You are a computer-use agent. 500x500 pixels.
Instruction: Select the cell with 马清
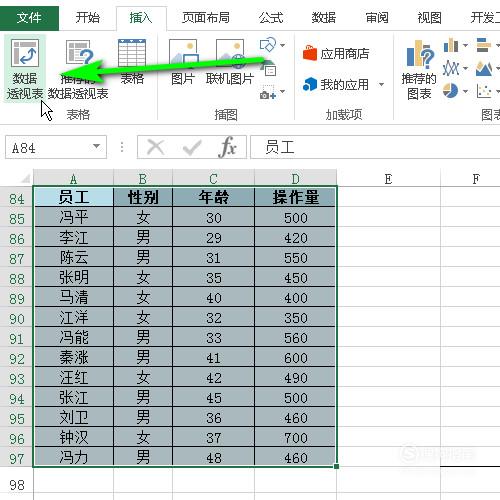[x=74, y=297]
